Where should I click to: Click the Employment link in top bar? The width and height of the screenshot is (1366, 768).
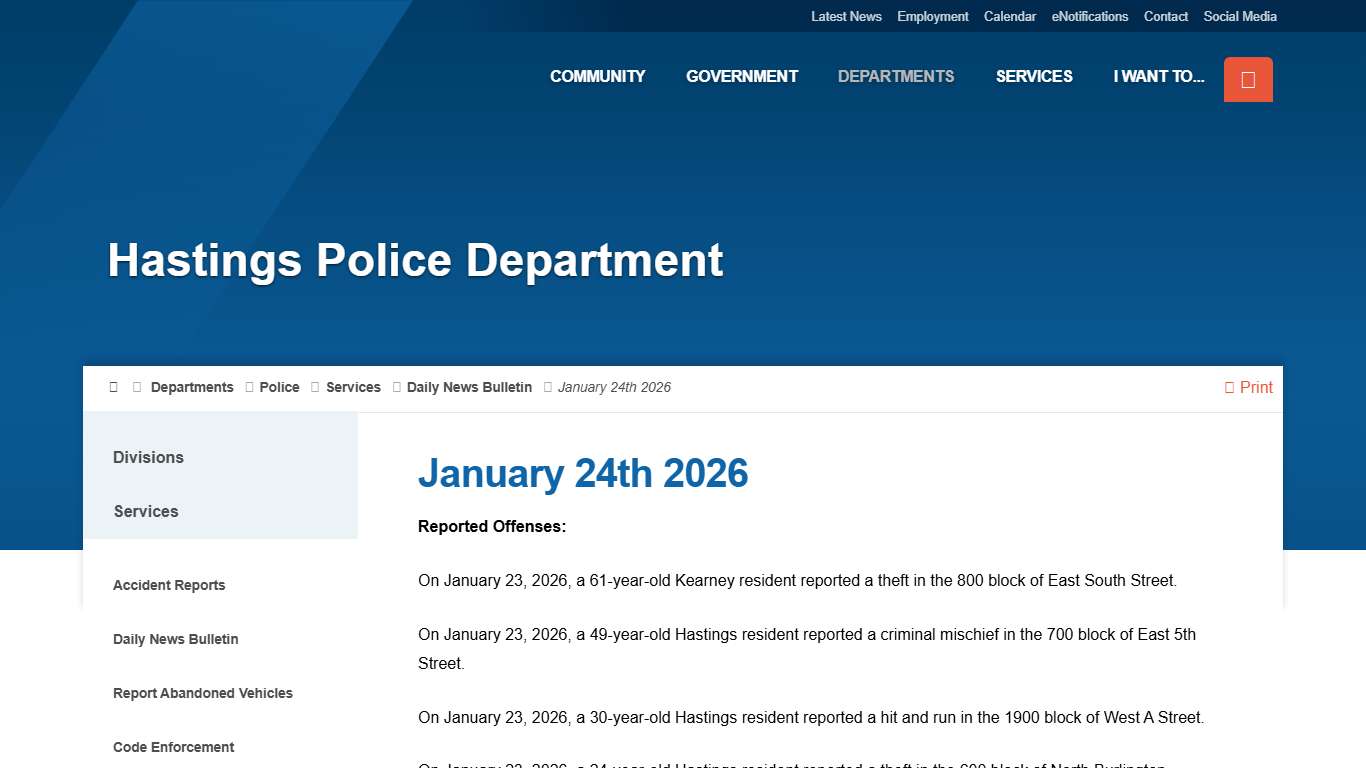point(932,16)
